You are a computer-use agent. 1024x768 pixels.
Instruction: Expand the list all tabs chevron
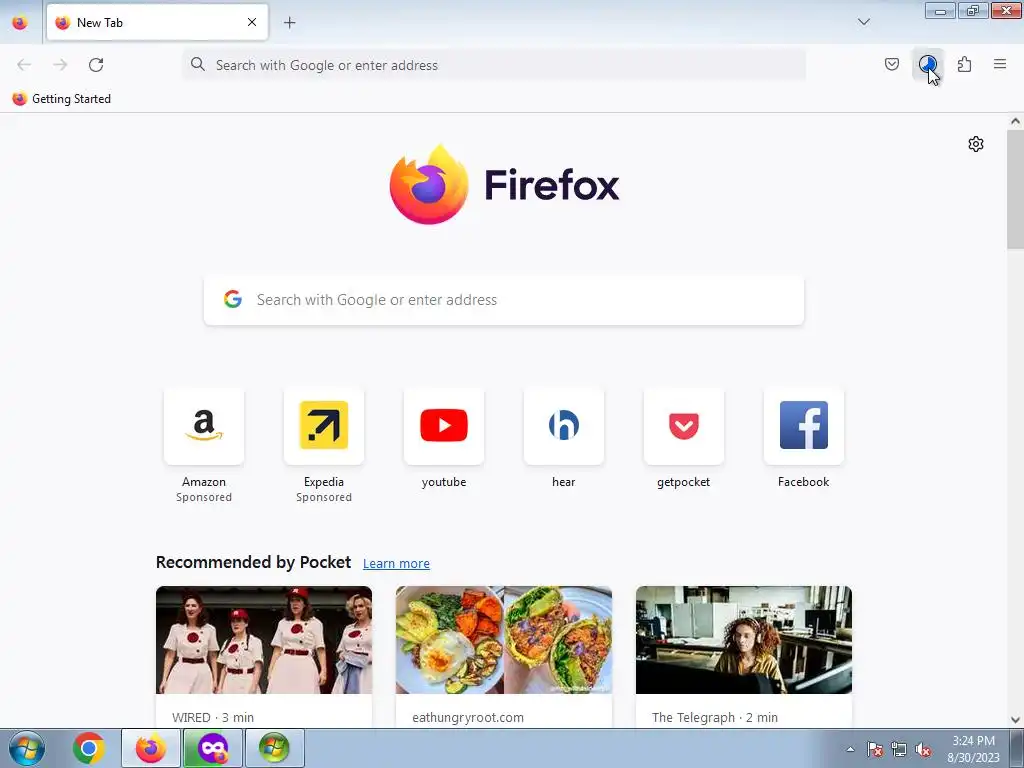click(x=863, y=22)
